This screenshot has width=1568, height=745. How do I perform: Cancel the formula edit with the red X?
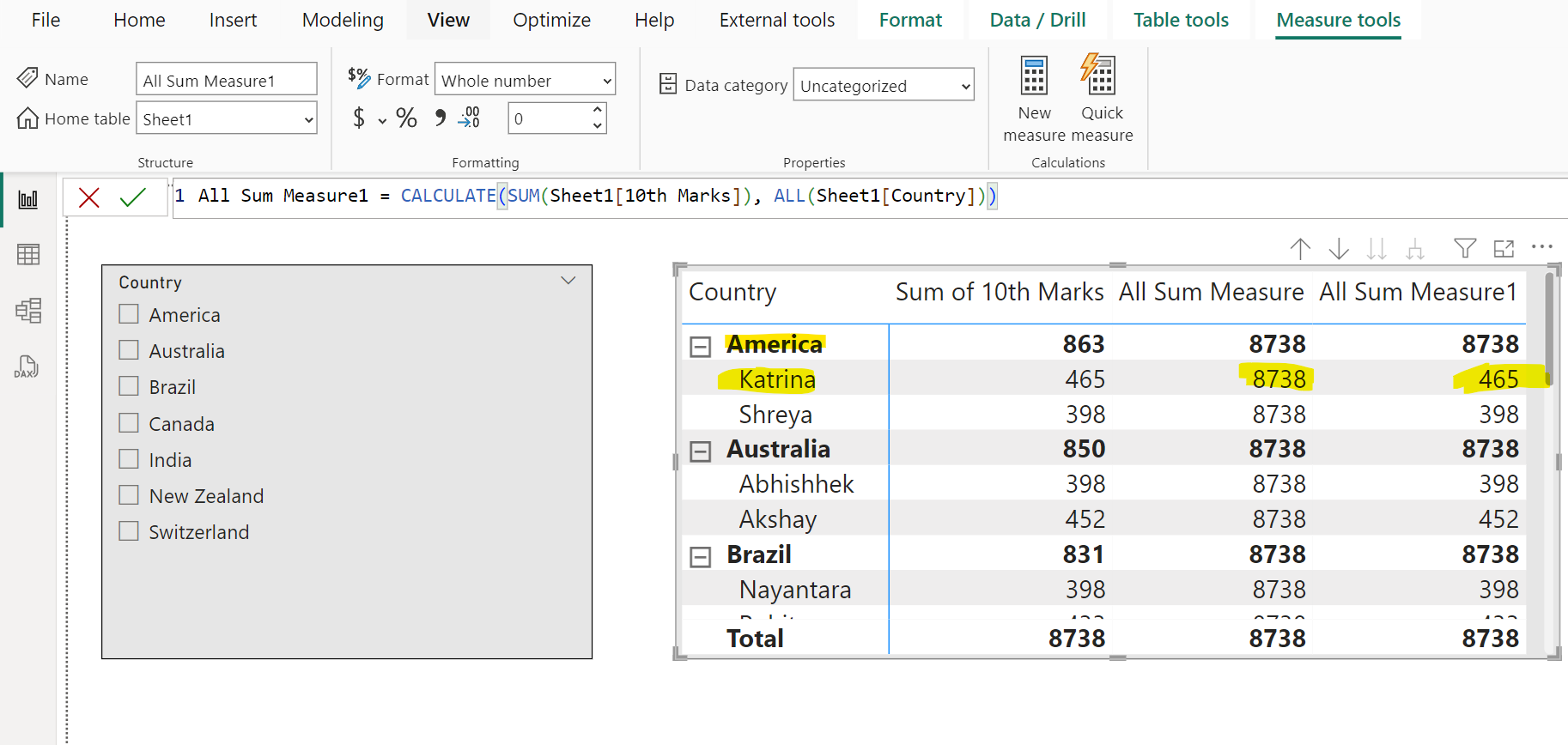click(x=88, y=198)
